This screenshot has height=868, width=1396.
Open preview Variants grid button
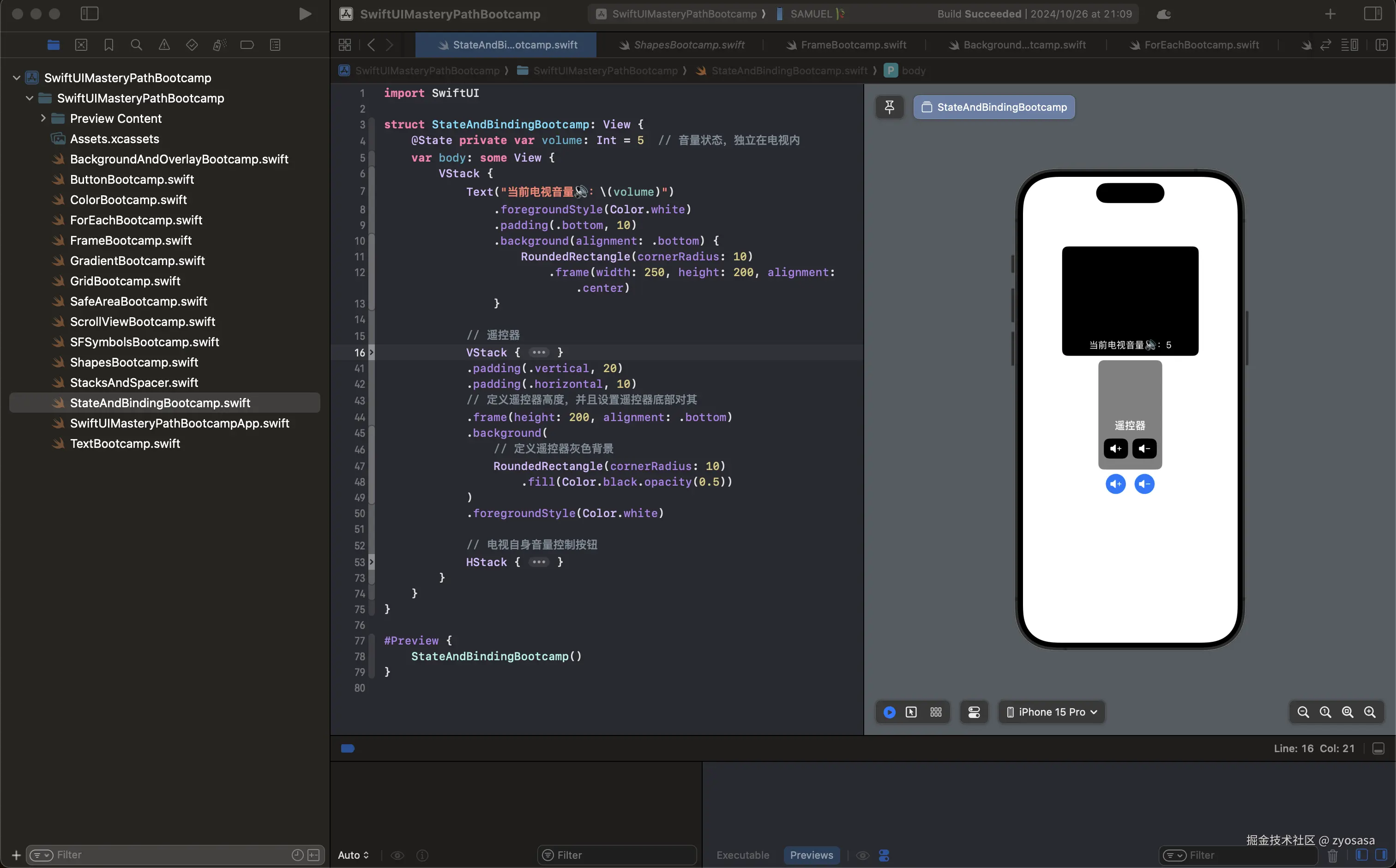(x=936, y=712)
